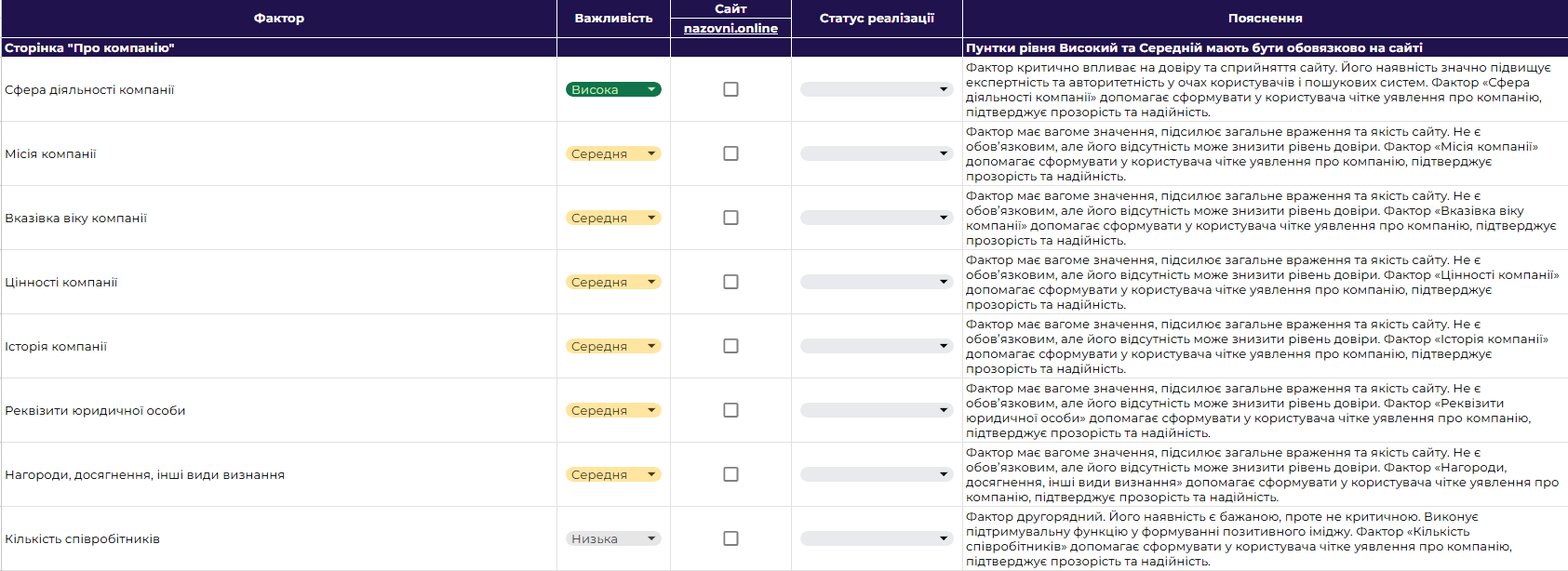1568x571 pixels.
Task: Select the Фактор column header
Action: pos(278,19)
